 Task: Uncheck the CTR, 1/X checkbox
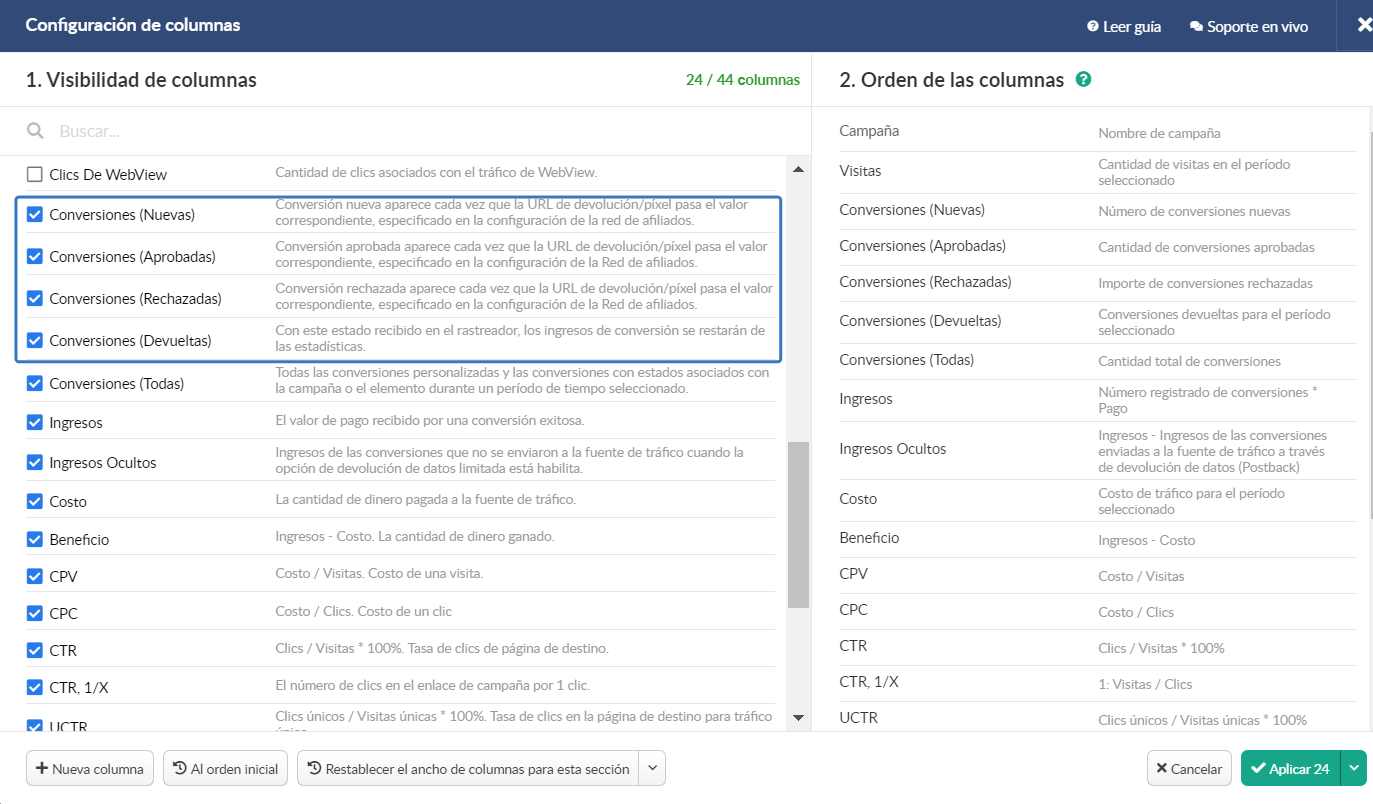coord(35,687)
